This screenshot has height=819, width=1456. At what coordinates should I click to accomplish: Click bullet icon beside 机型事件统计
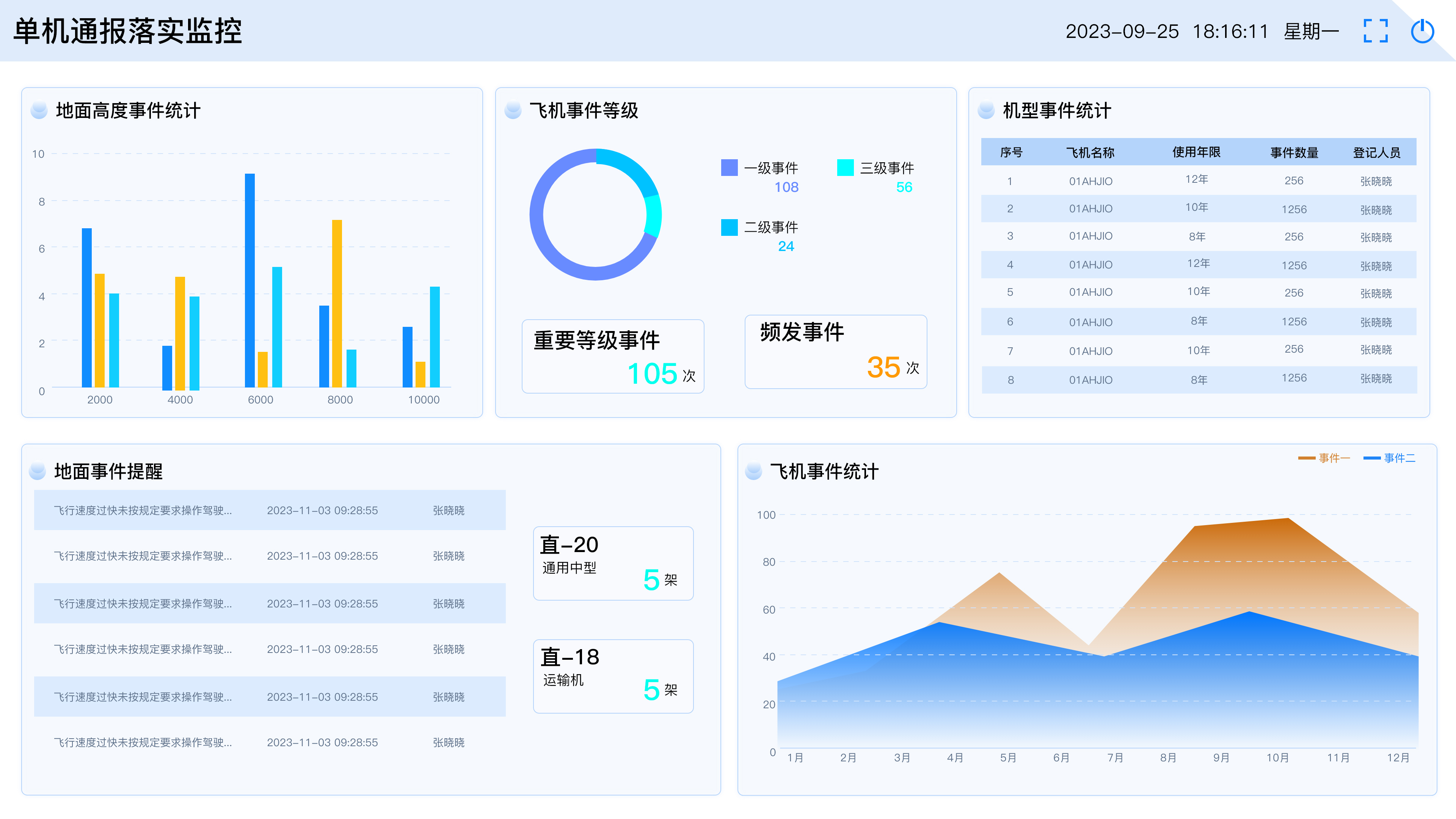(986, 110)
